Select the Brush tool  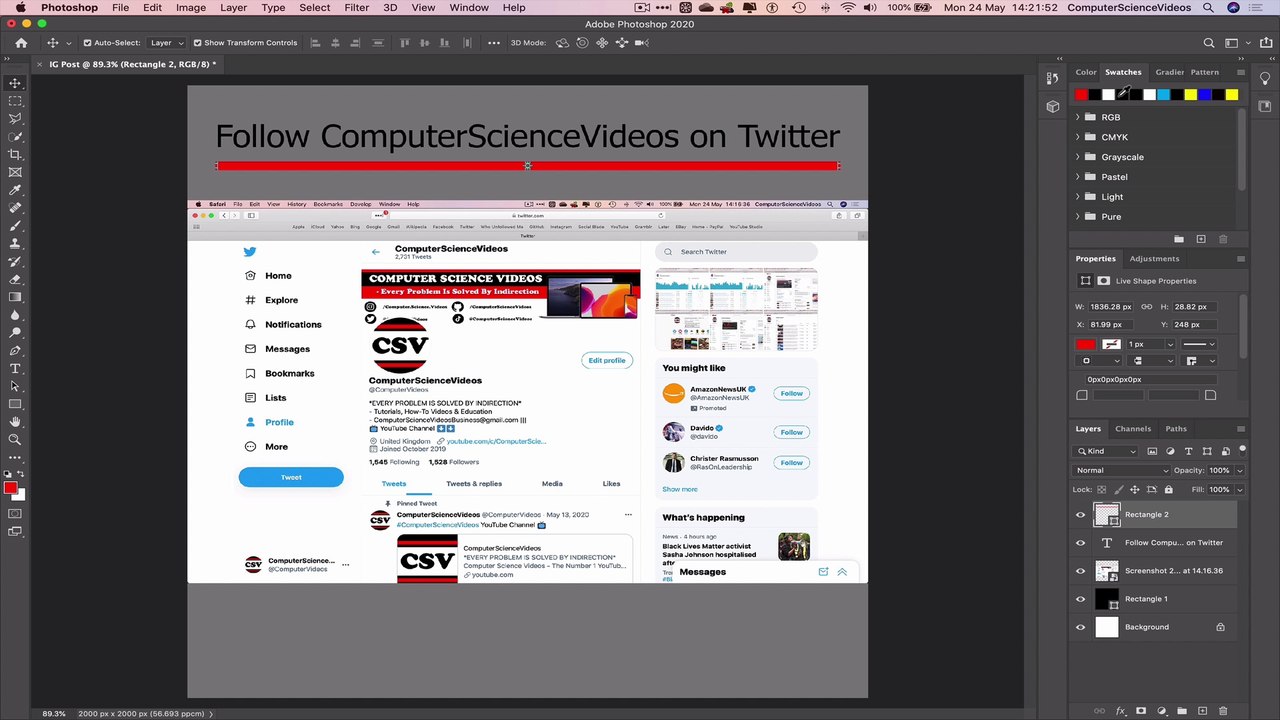click(15, 226)
